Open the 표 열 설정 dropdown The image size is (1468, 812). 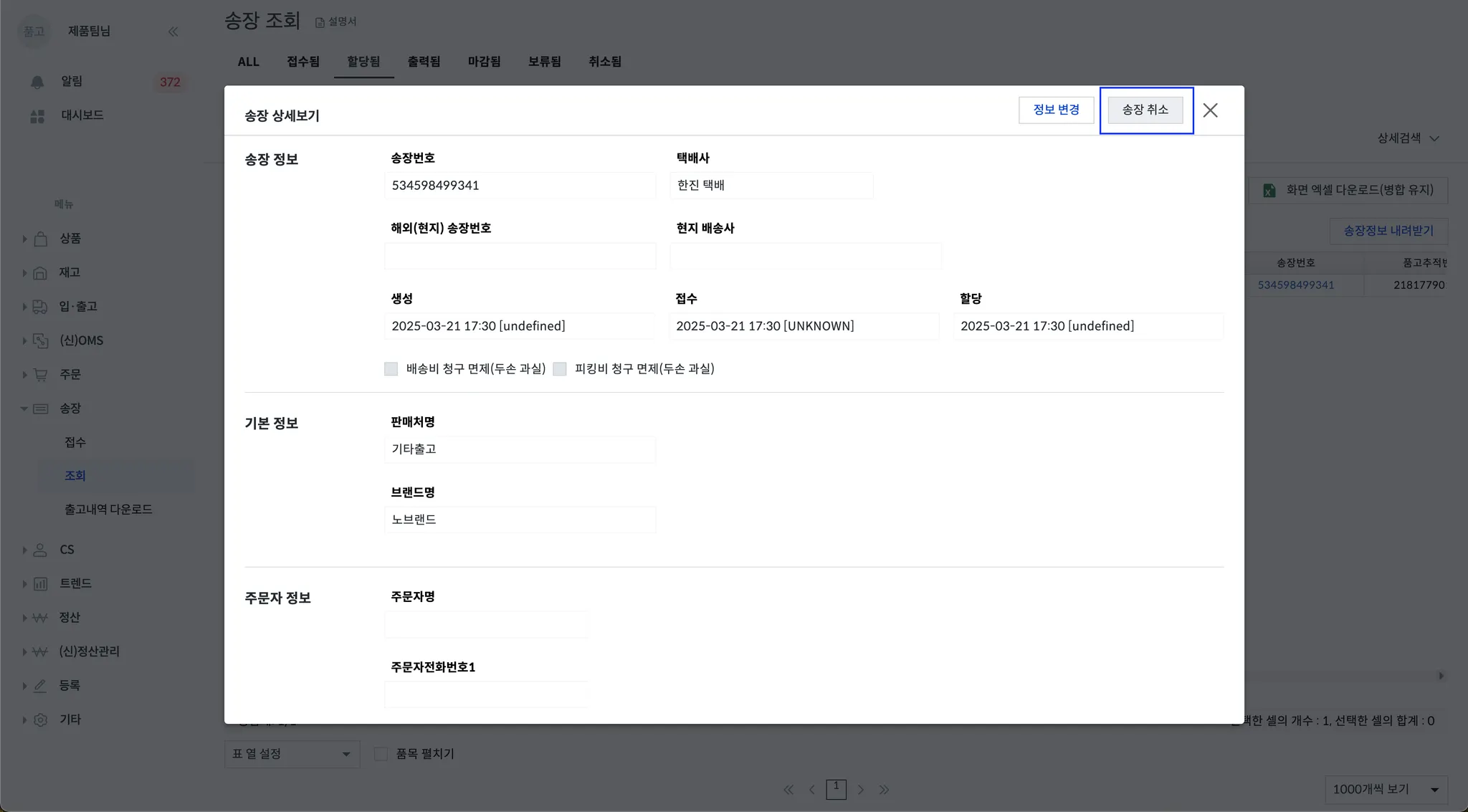tap(292, 754)
